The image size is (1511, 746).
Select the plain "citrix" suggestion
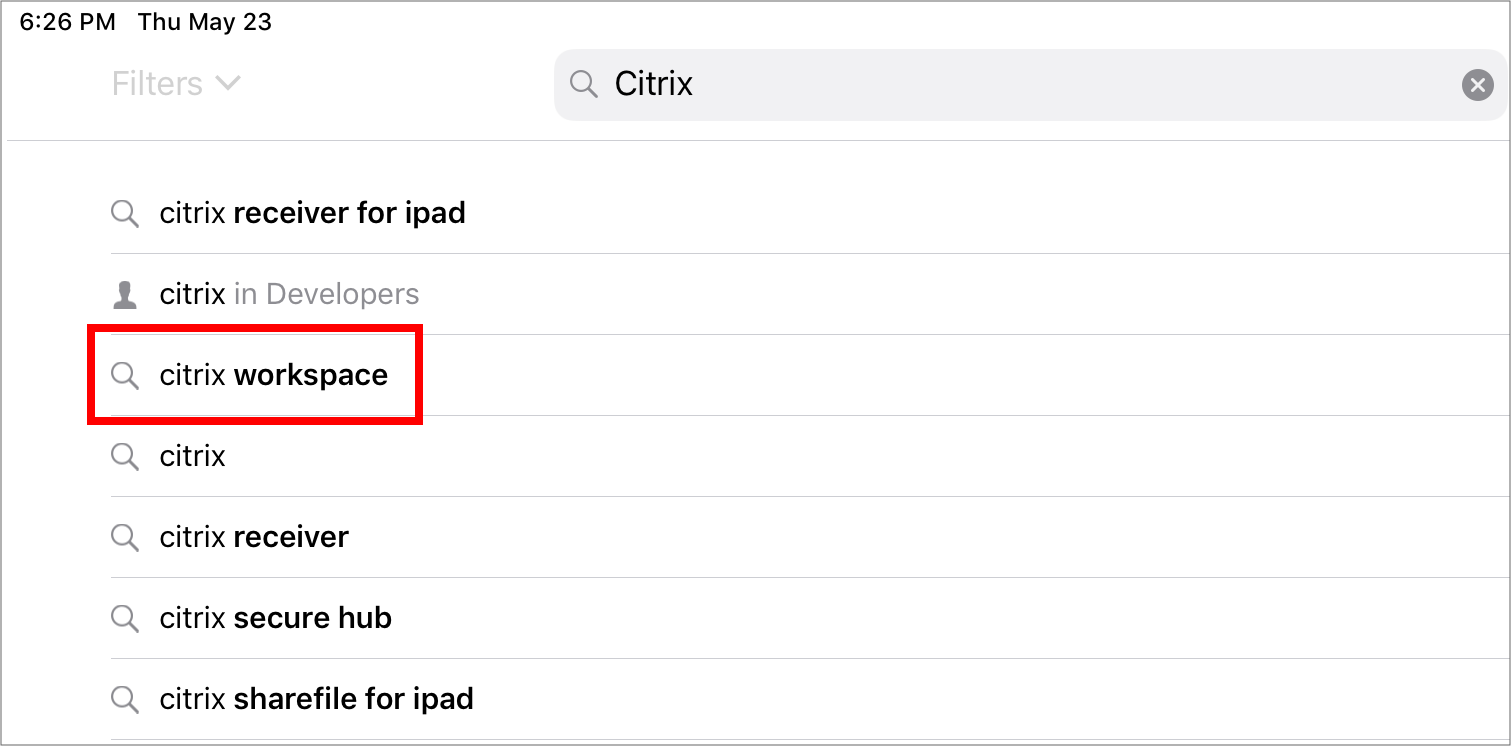tap(193, 456)
